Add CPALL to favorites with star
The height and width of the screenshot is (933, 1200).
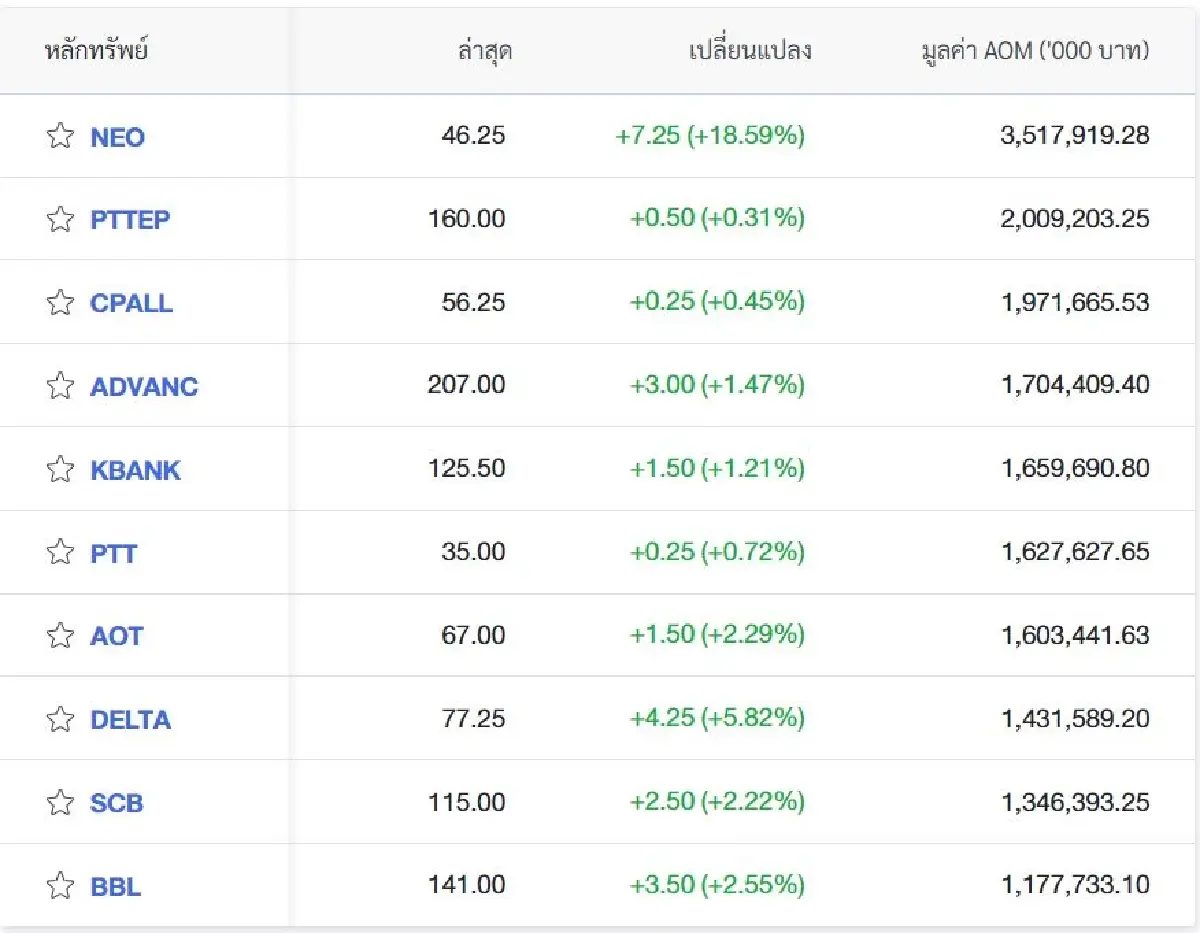(60, 302)
